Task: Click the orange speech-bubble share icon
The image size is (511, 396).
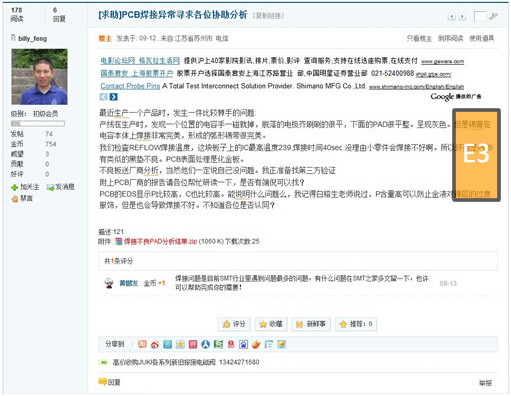Action: (142, 344)
